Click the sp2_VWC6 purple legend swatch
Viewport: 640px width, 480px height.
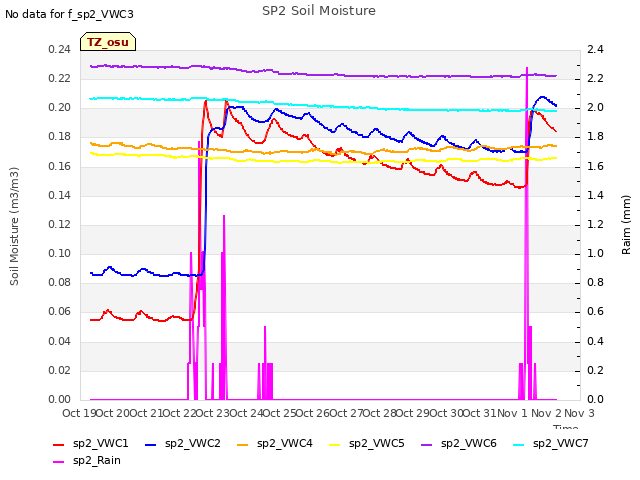pos(426,445)
